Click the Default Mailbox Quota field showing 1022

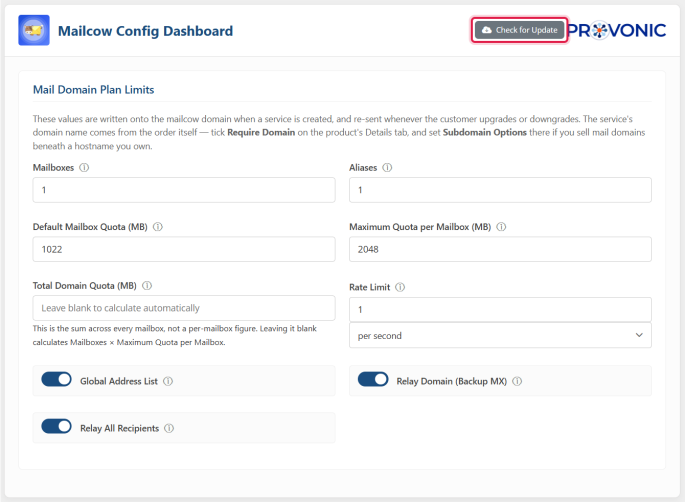pyautogui.click(x=184, y=249)
